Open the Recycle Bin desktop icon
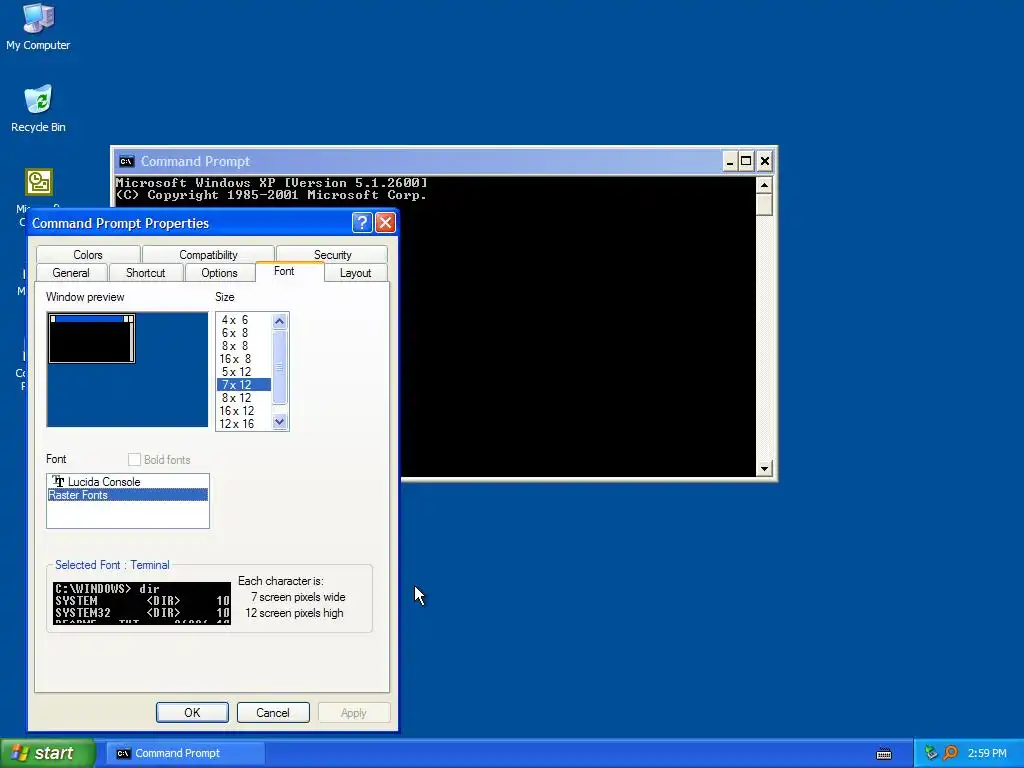Screen dimensions: 1024x768 [x=38, y=108]
